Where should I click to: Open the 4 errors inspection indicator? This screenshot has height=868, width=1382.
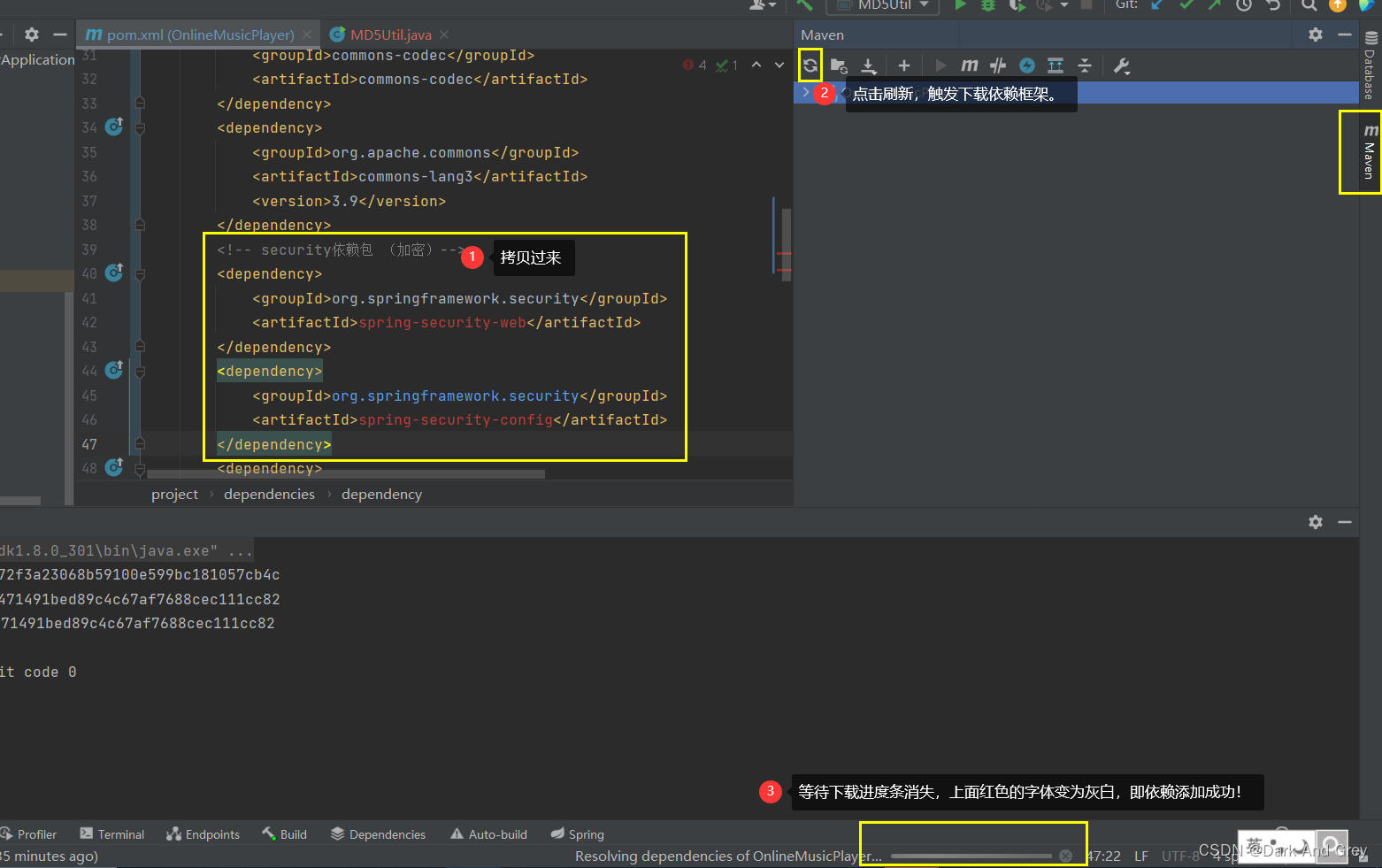pos(695,65)
